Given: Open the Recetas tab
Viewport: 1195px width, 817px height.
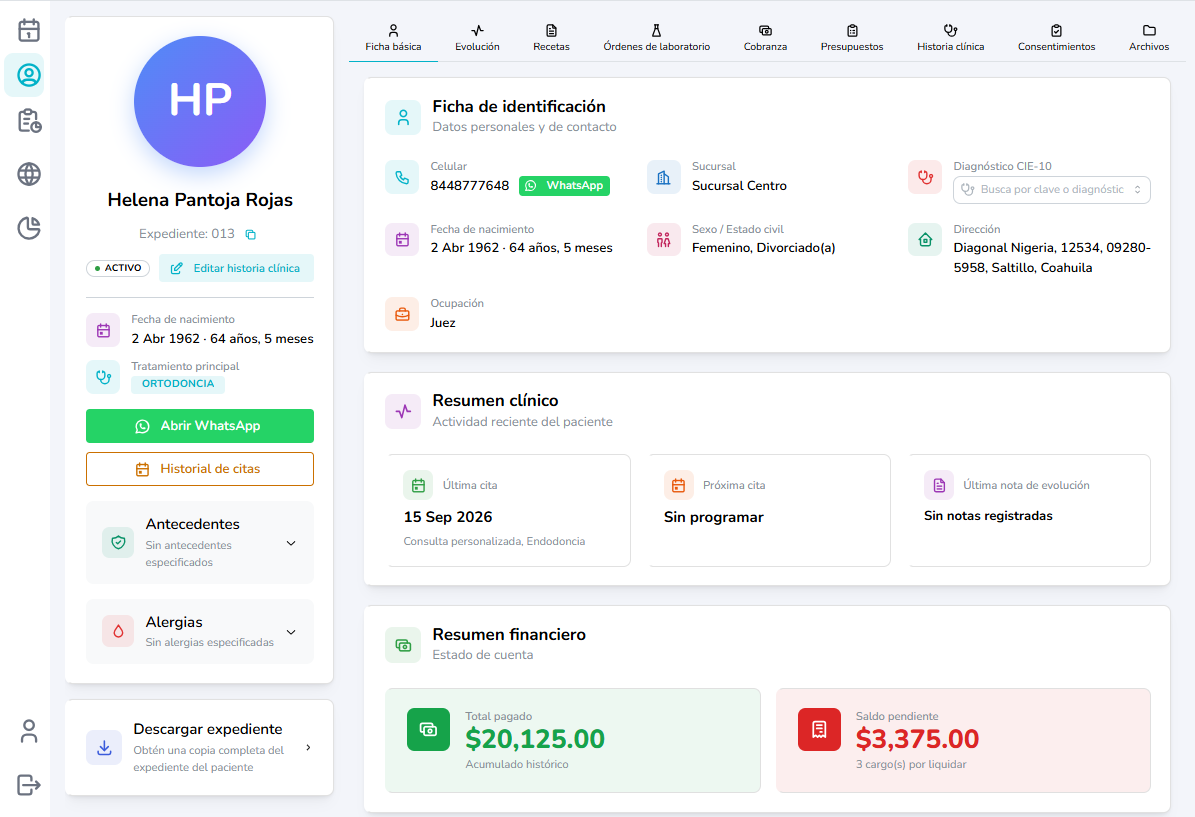Looking at the screenshot, I should [x=552, y=38].
